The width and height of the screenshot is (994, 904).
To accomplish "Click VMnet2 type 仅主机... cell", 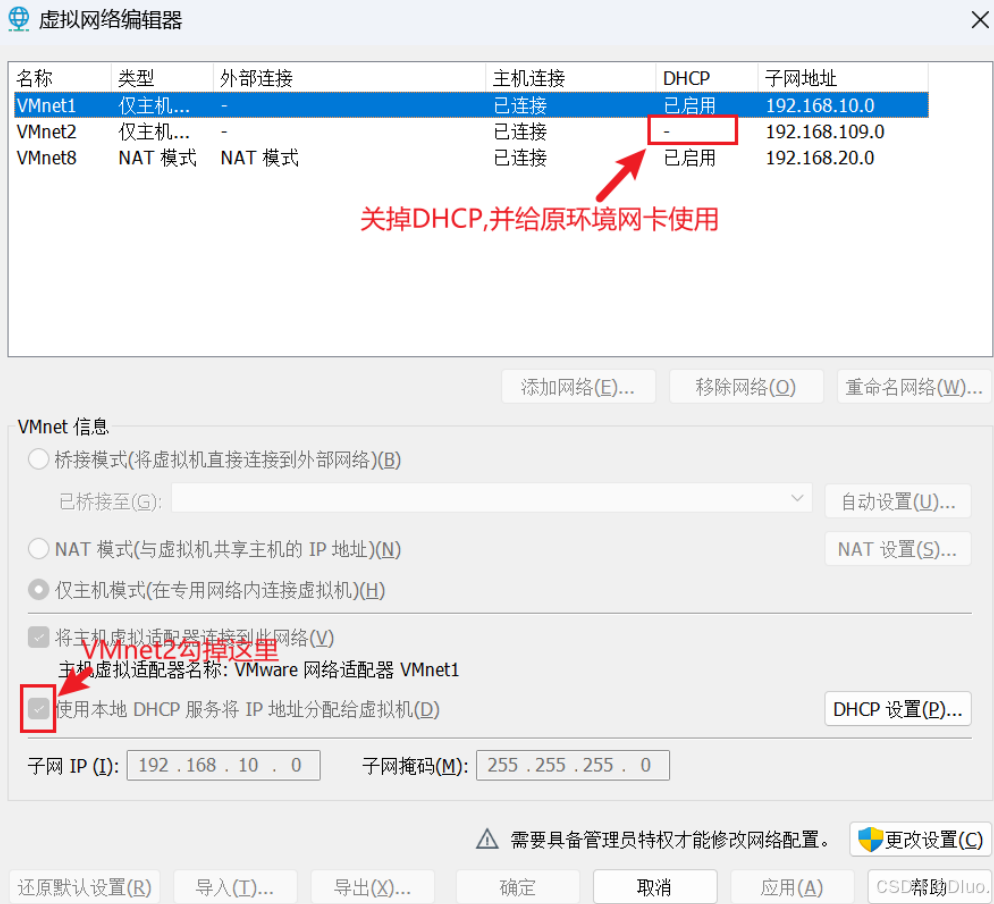I will (154, 131).
